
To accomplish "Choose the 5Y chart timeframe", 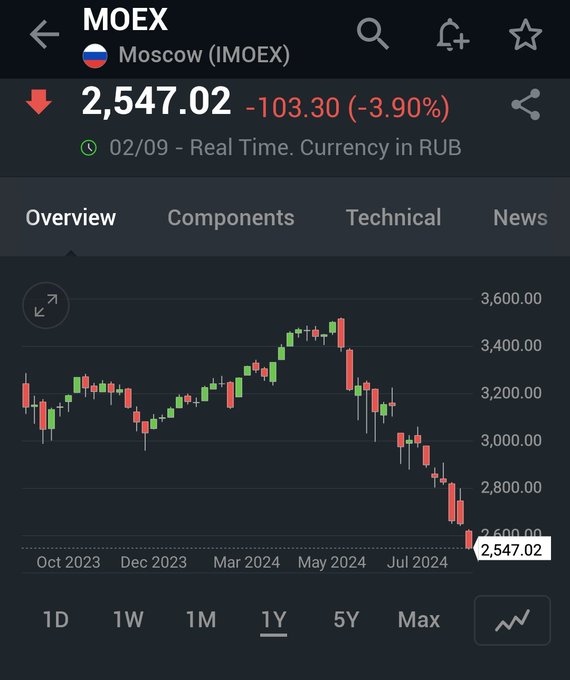I will [346, 619].
